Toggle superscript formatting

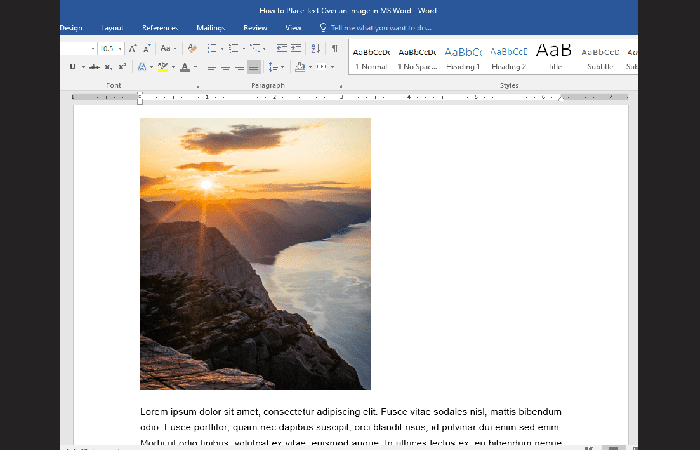point(122,67)
